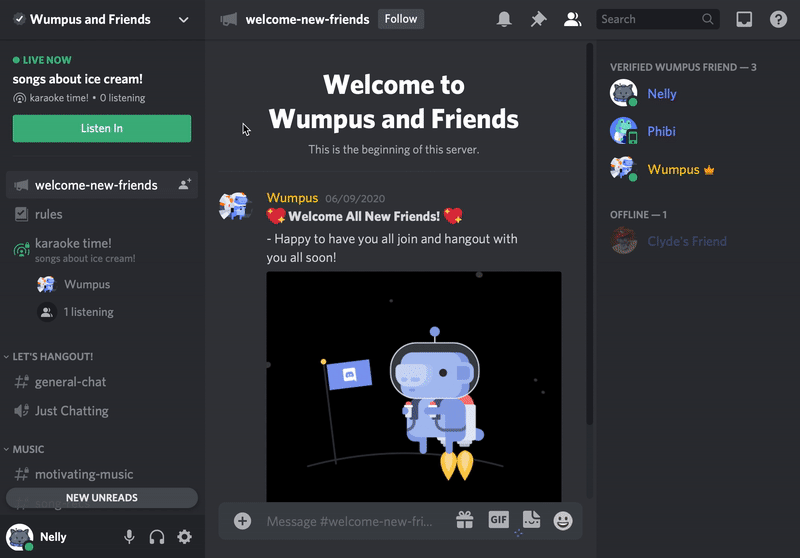Click the chat scrollbar
This screenshot has height=558, width=800.
coord(589,235)
